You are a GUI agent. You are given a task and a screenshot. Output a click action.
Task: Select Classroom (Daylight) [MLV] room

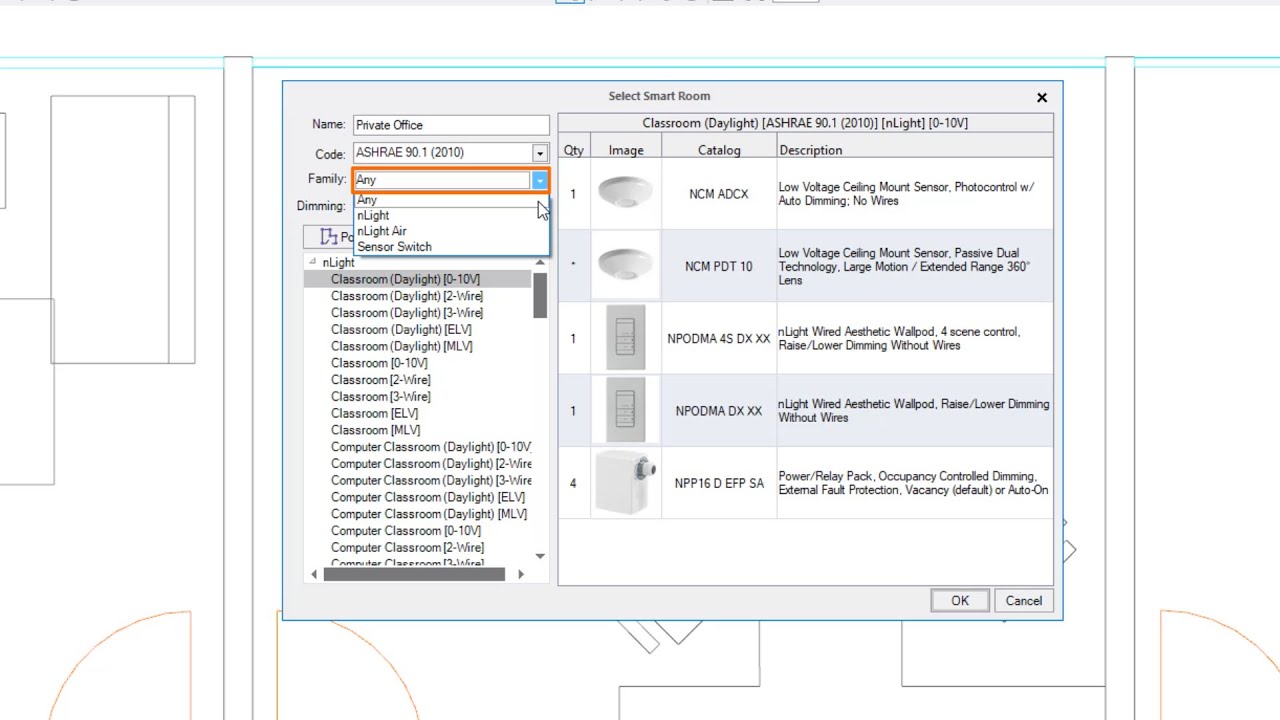[x=402, y=346]
